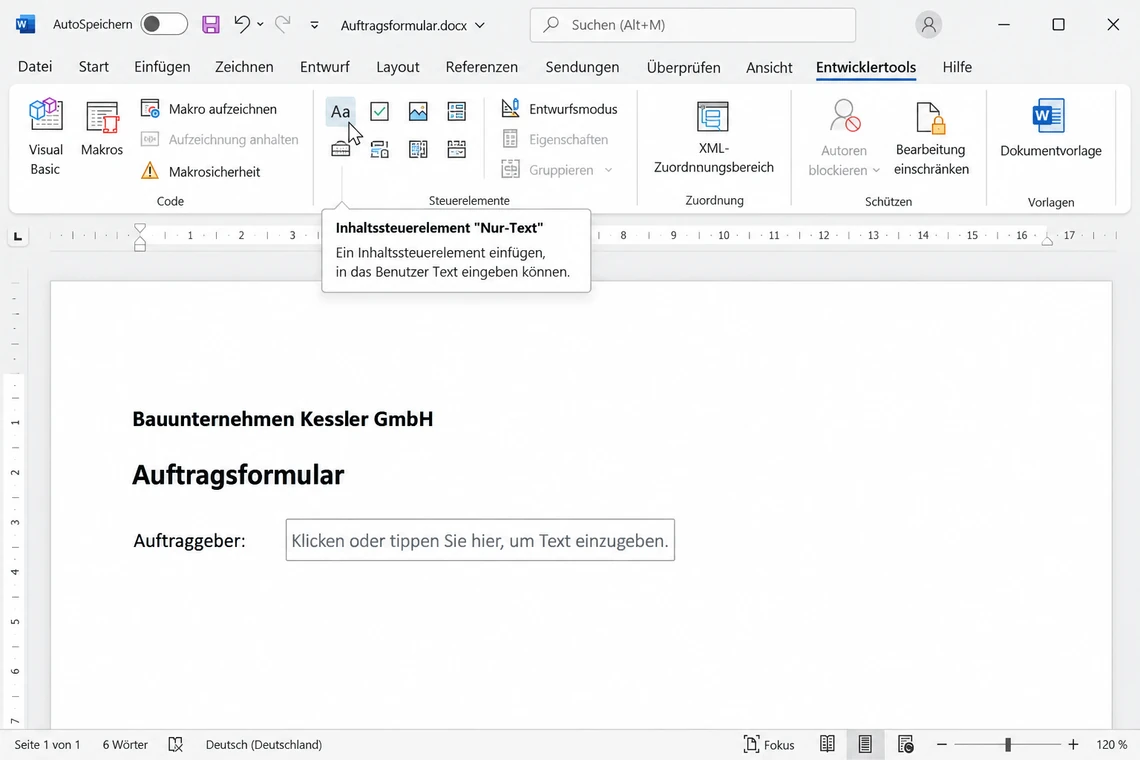The width and height of the screenshot is (1140, 760).
Task: Switch to the Start tab
Action: pos(94,67)
